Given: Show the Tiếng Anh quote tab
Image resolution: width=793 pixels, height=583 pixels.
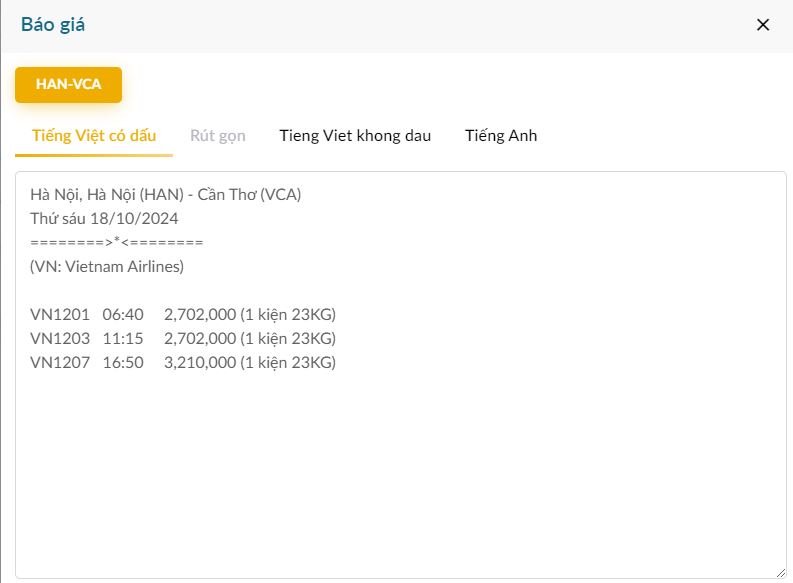Looking at the screenshot, I should point(501,136).
